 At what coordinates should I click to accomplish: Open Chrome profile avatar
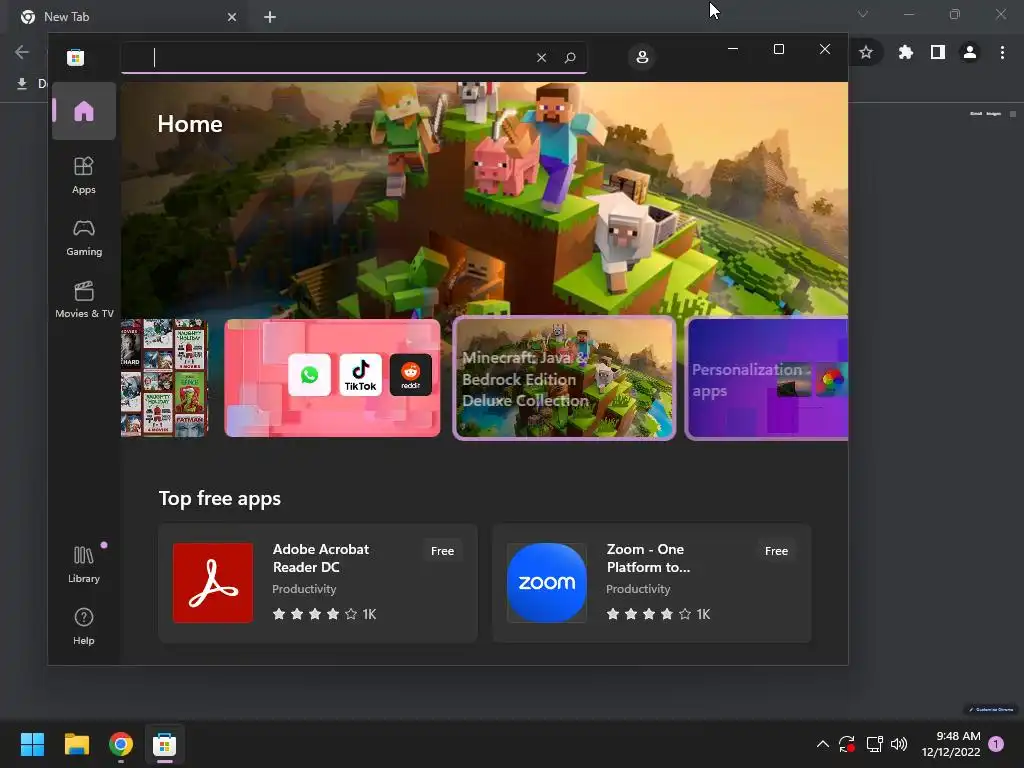[x=970, y=52]
